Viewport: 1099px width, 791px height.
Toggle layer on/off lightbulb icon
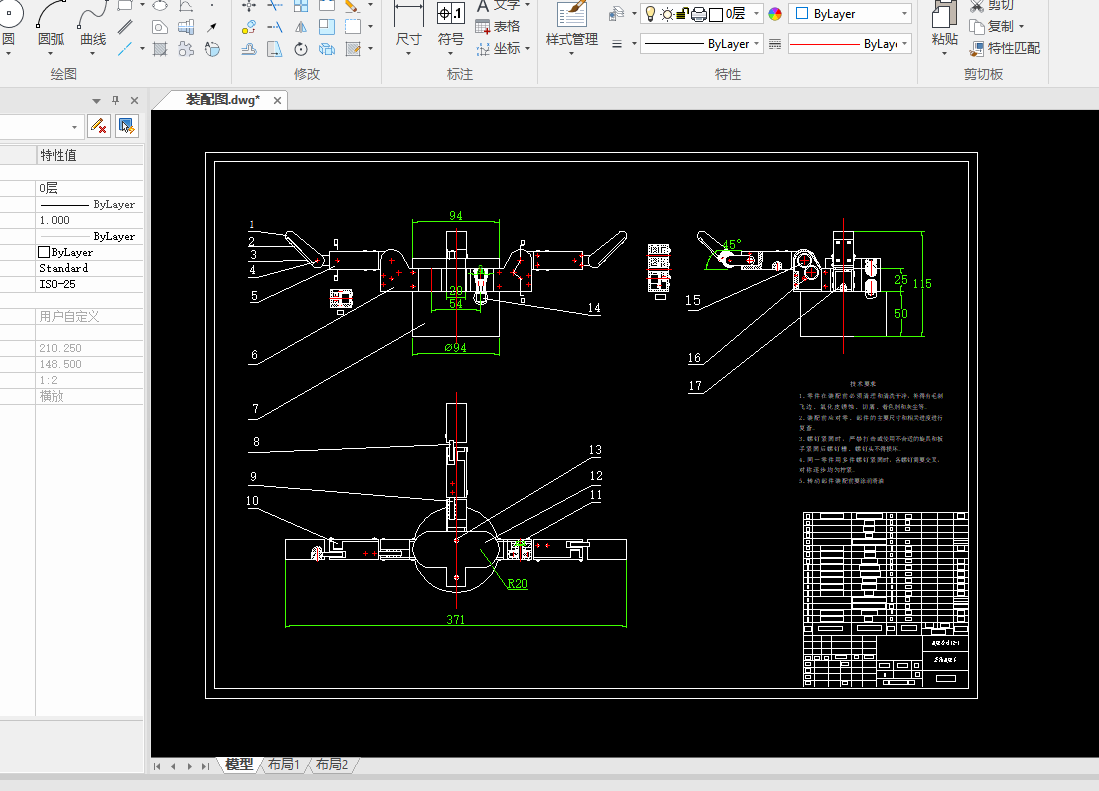coord(649,14)
